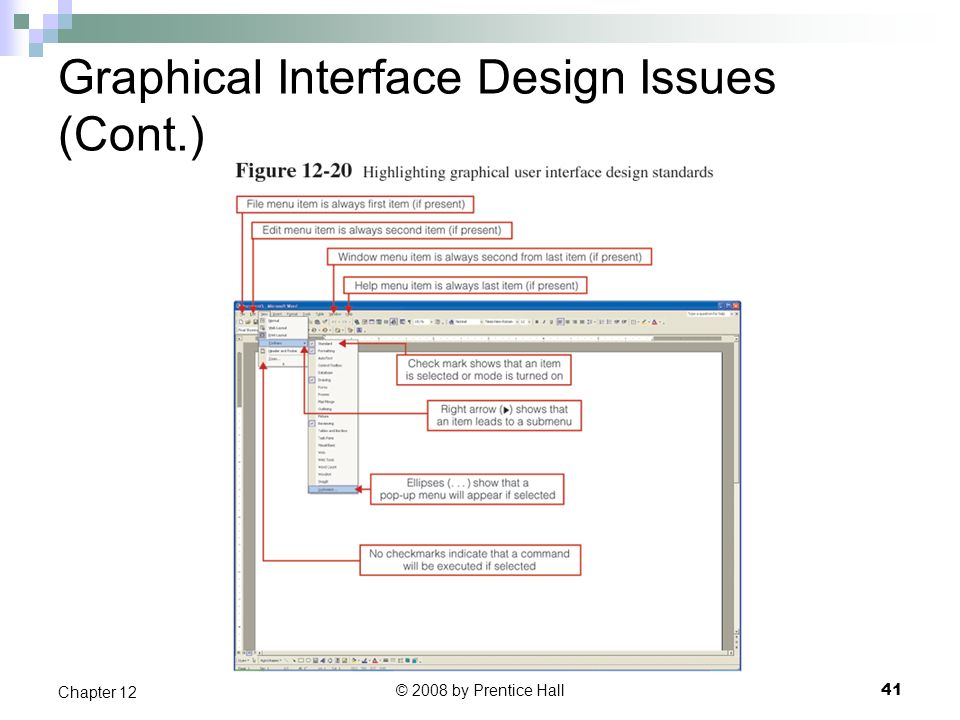Enable the Picture toolbar
Viewport: 960px width, 720px height.
click(333, 416)
